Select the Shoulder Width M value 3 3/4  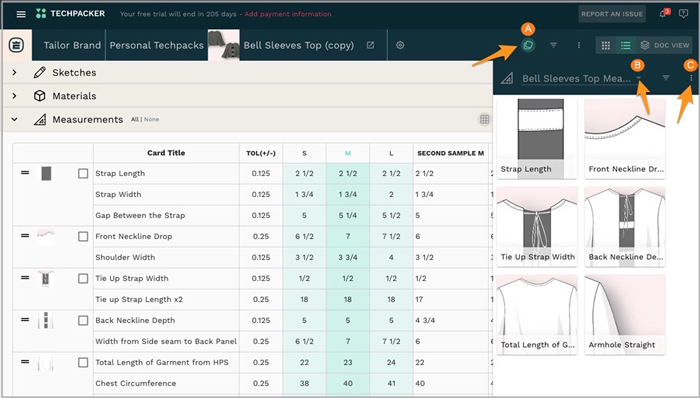click(348, 257)
